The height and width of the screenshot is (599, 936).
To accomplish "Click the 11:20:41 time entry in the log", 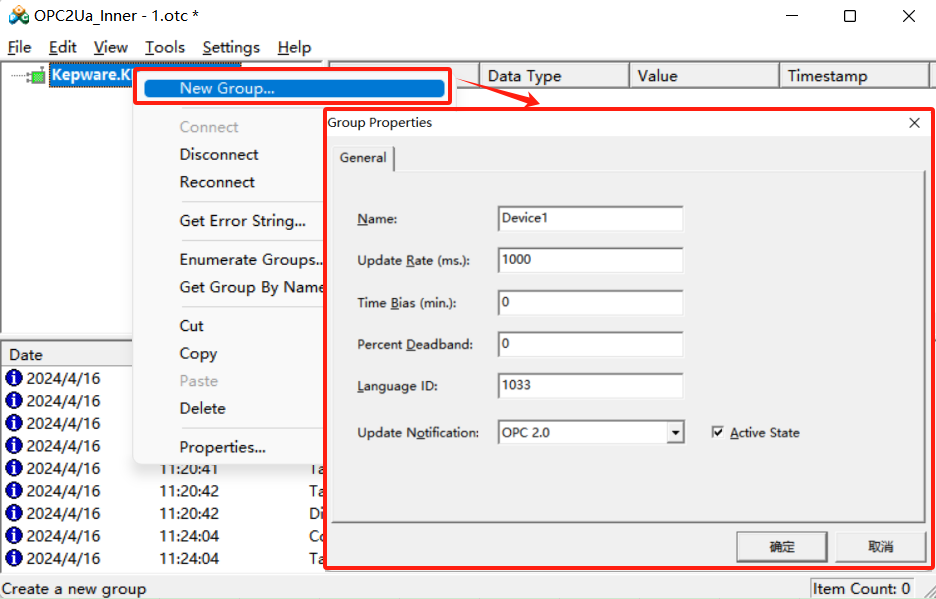I will pos(189,469).
